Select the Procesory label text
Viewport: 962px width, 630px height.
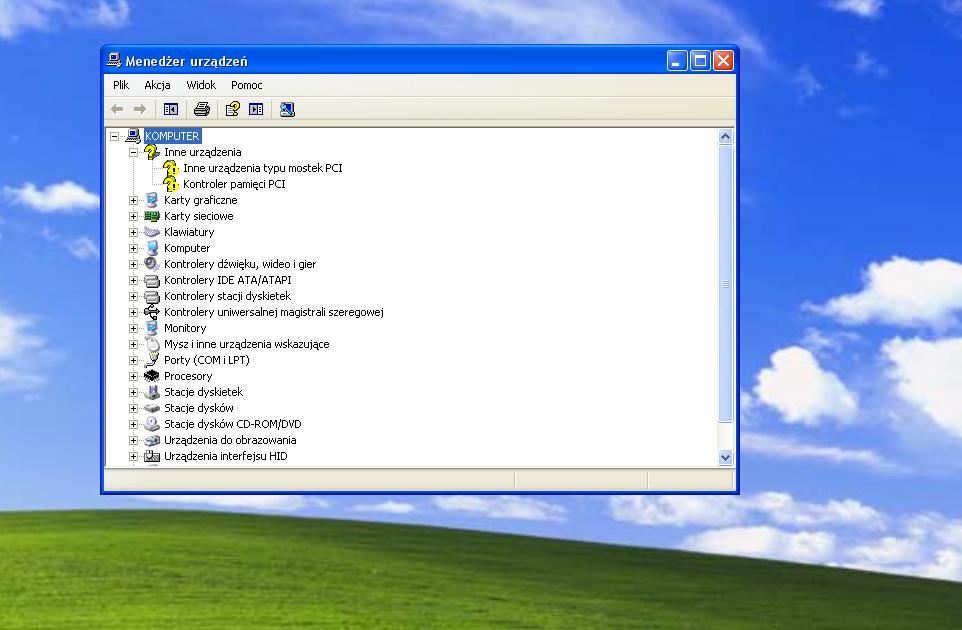click(188, 376)
